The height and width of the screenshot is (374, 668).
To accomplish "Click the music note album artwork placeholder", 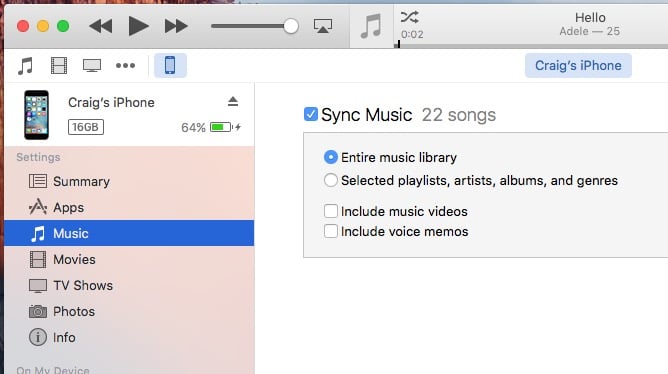I will click(371, 26).
